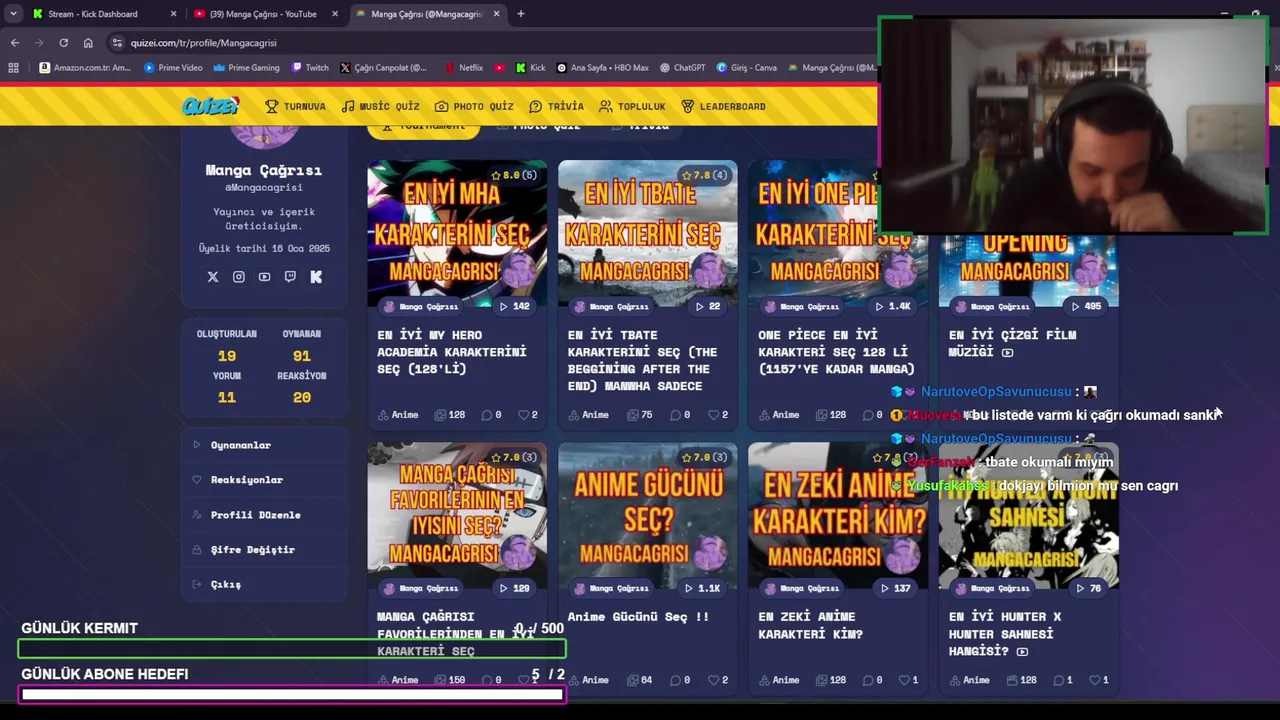
Task: Click the browser reload icon
Action: coord(63,43)
